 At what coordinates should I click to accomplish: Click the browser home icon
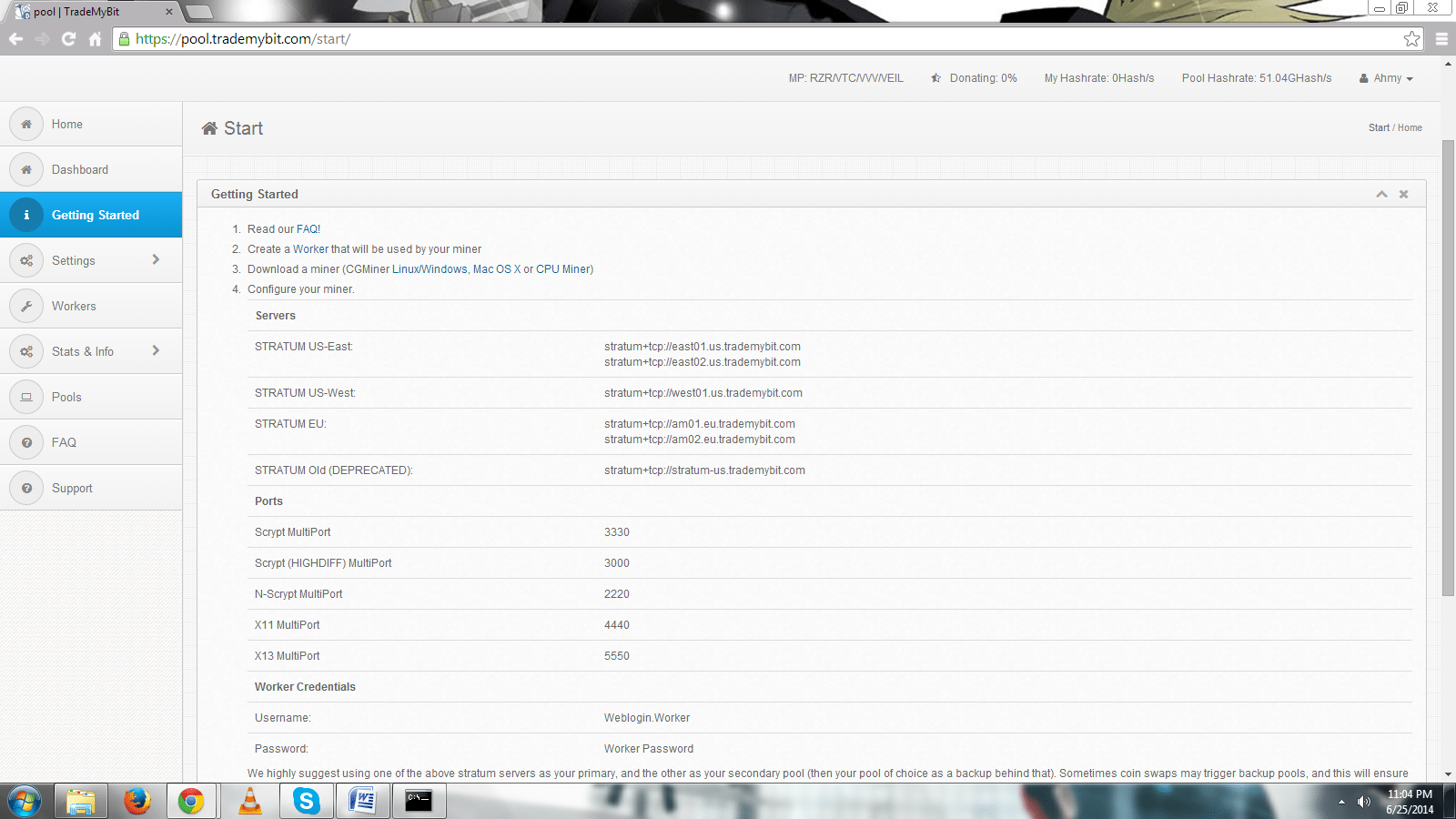pos(95,39)
